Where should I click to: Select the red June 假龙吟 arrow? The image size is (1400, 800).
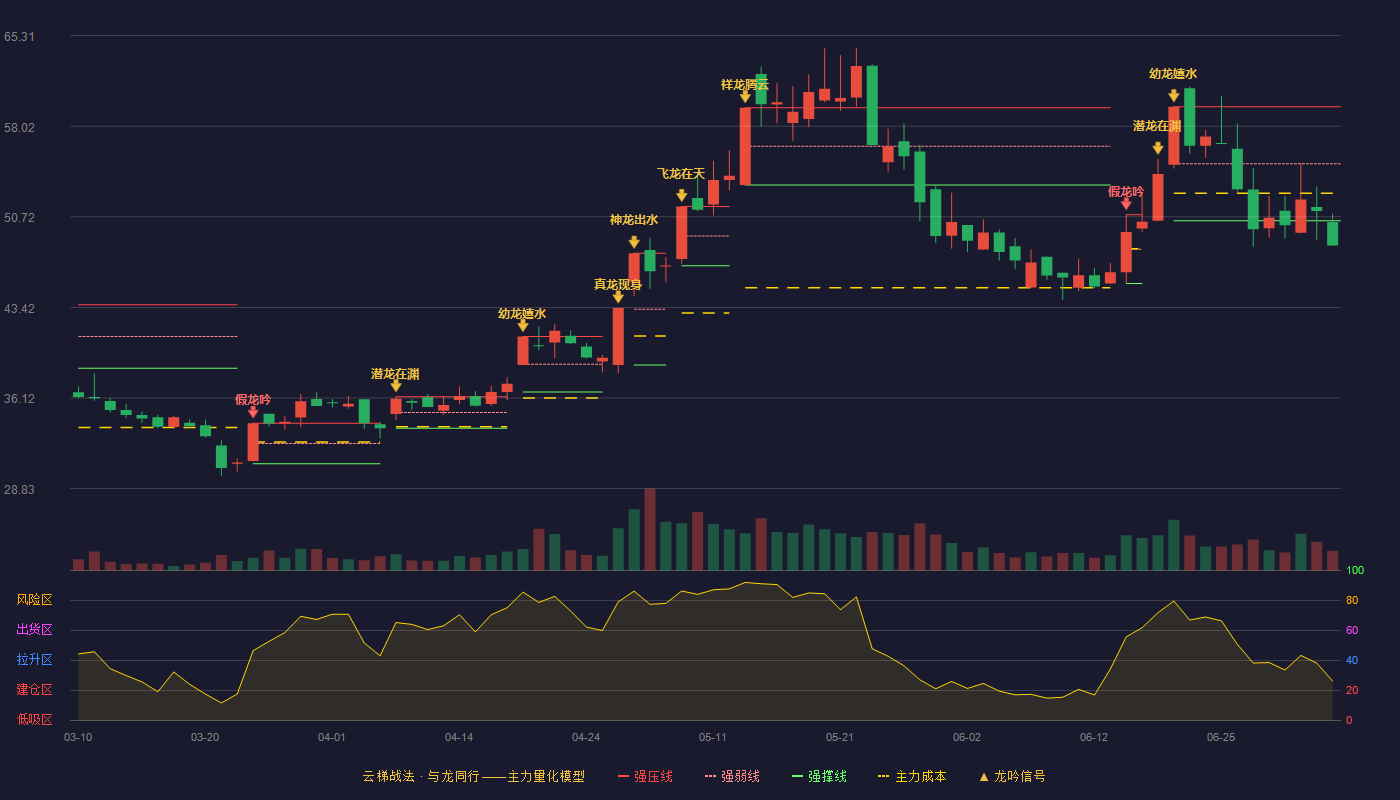1126,204
